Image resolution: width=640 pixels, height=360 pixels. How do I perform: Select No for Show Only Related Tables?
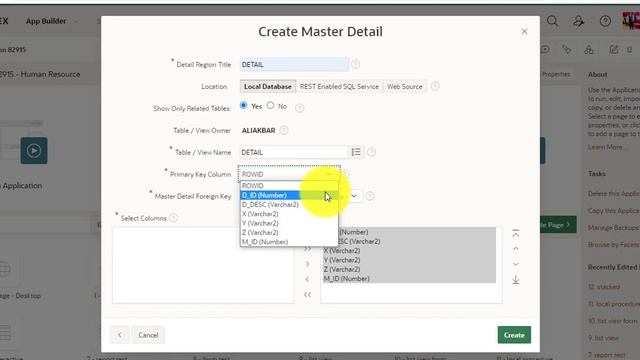click(270, 105)
